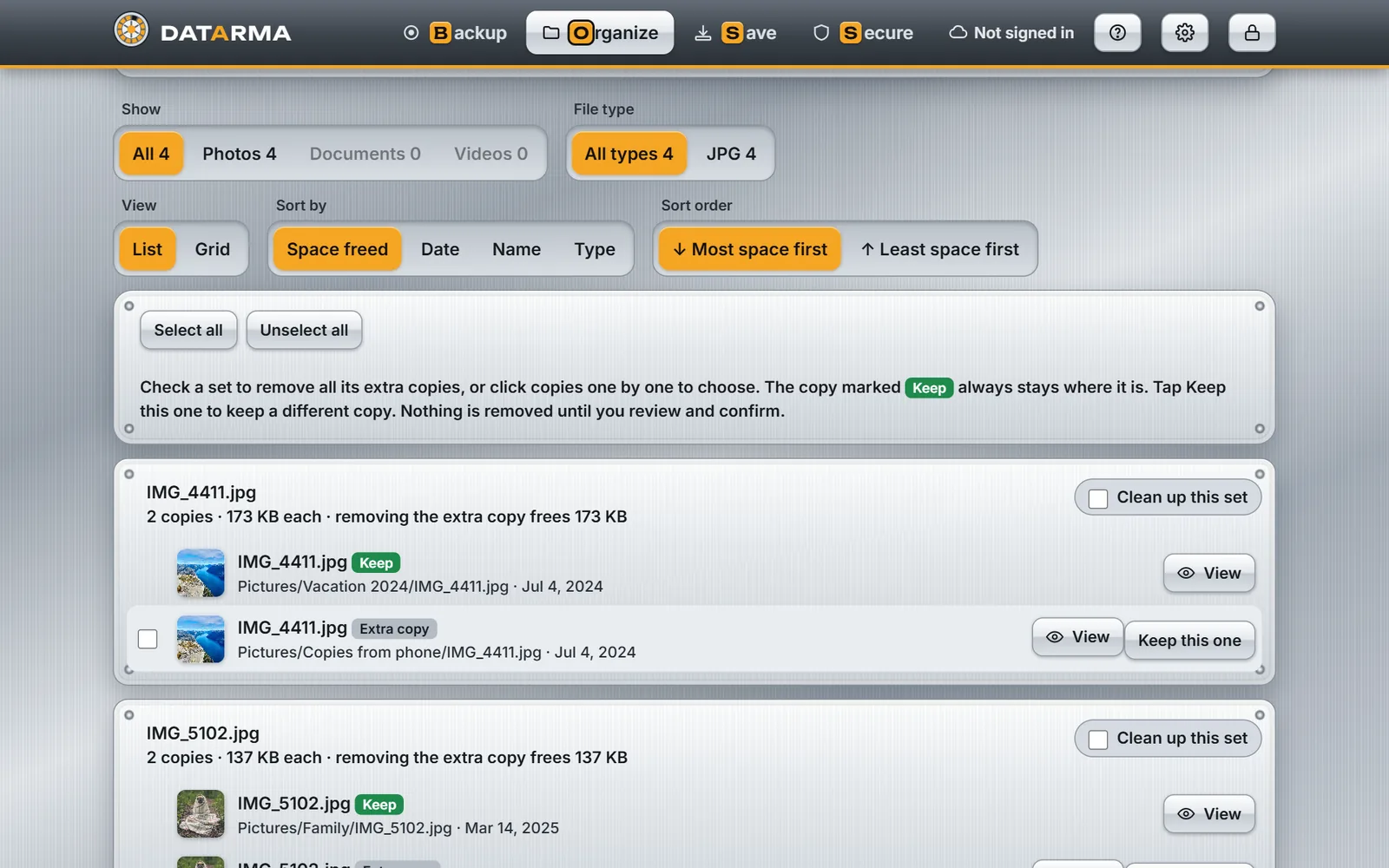Click the Extra copy badge on IMG_4411.jpg
Viewport: 1389px width, 868px height.
394,628
